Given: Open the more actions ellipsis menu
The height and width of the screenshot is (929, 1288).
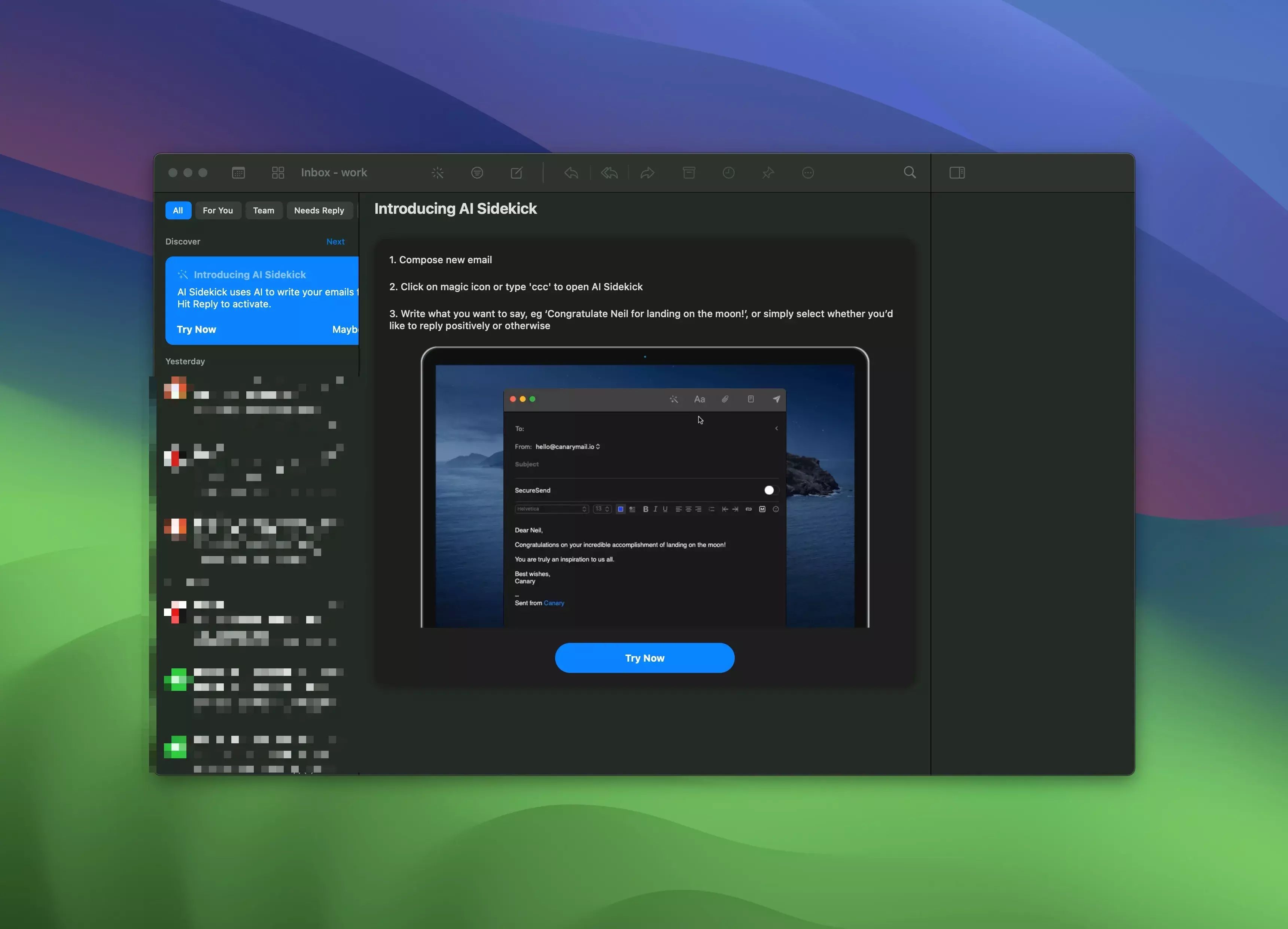Looking at the screenshot, I should [x=808, y=173].
